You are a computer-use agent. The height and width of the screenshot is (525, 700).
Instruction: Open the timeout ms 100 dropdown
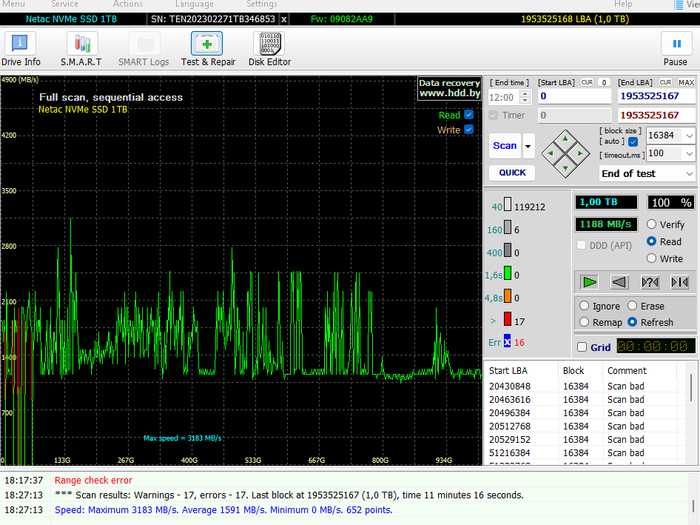[x=689, y=154]
